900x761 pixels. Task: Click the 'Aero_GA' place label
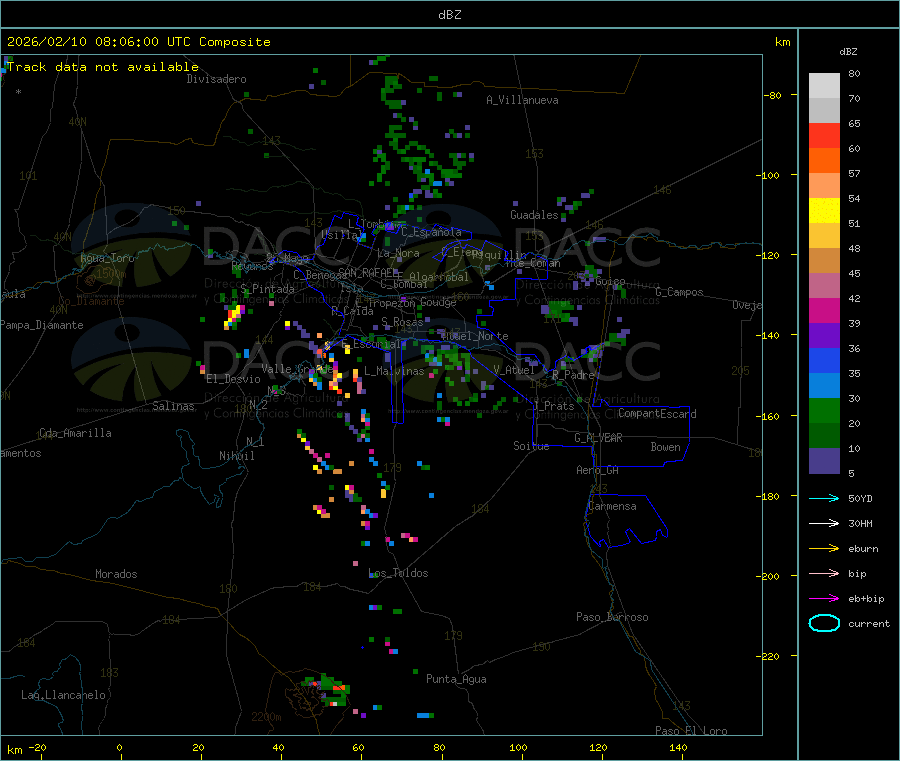[x=598, y=470]
